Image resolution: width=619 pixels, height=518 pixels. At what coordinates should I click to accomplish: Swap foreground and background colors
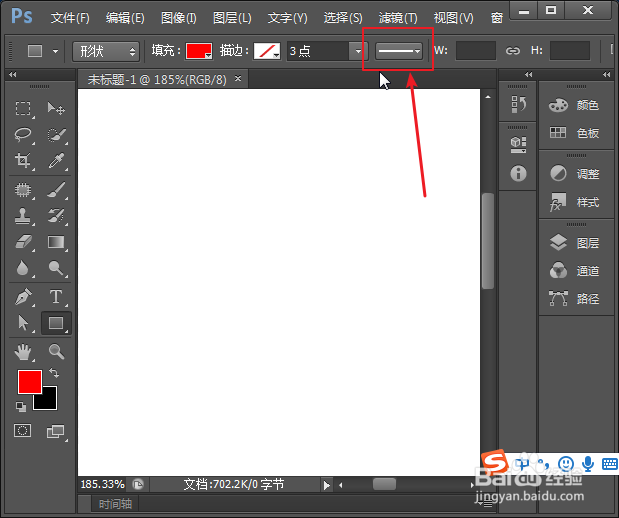pos(54,373)
